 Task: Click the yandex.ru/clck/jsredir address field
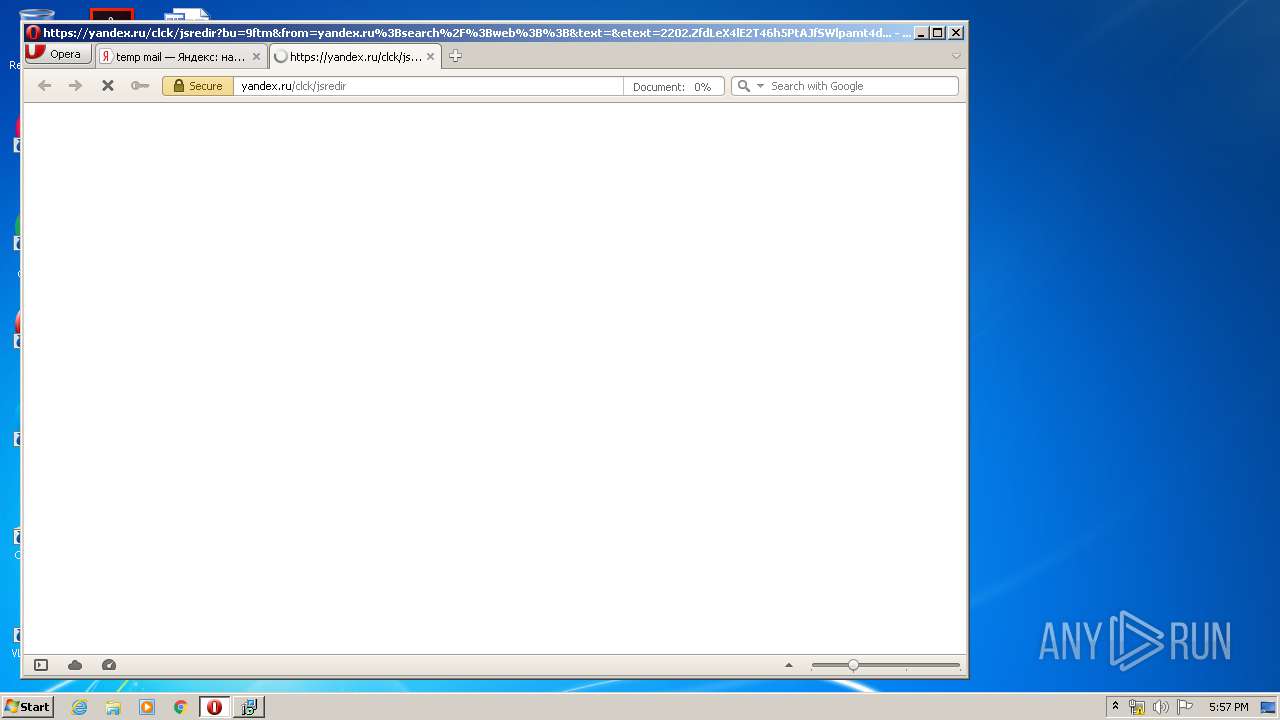(428, 86)
